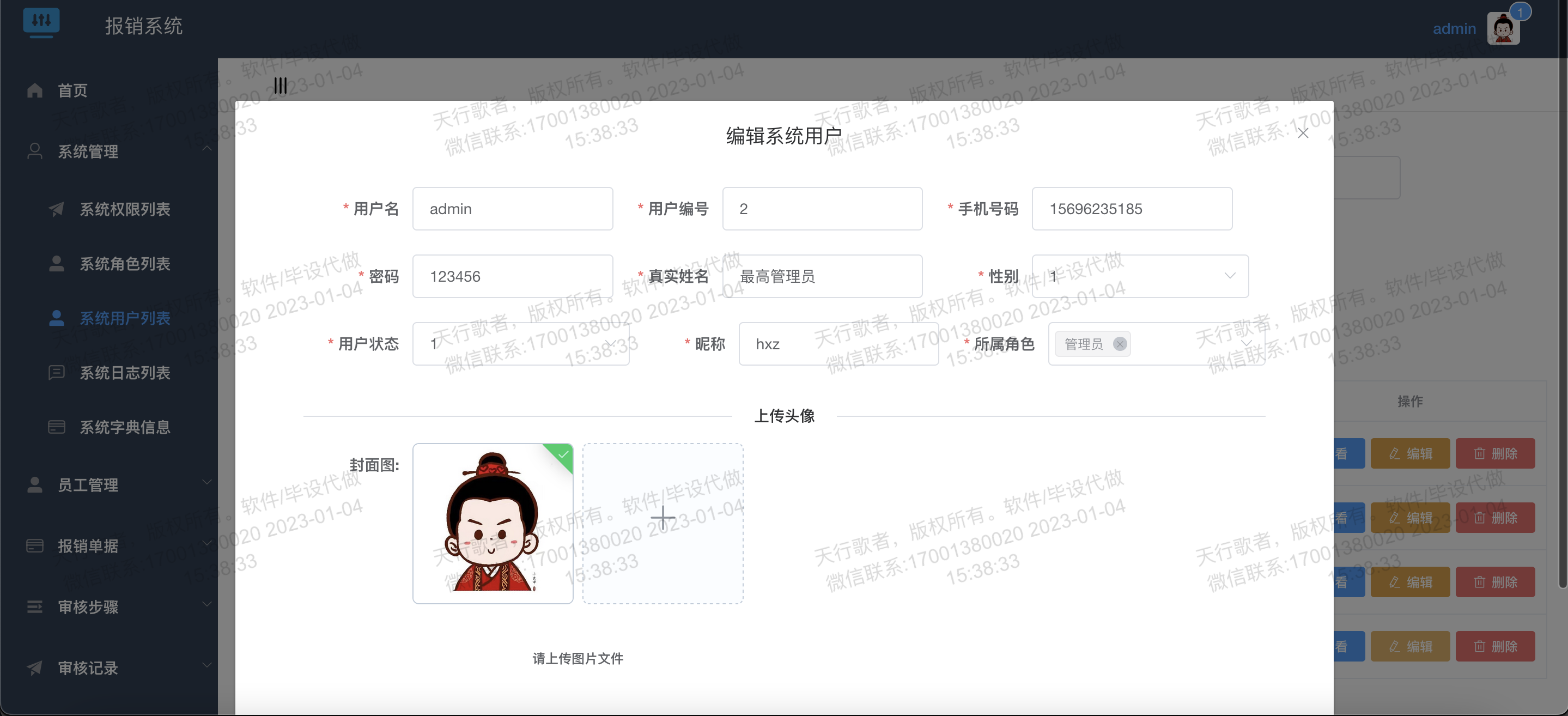Click a 删除 button in the table
The height and width of the screenshot is (716, 1568).
[x=1496, y=453]
